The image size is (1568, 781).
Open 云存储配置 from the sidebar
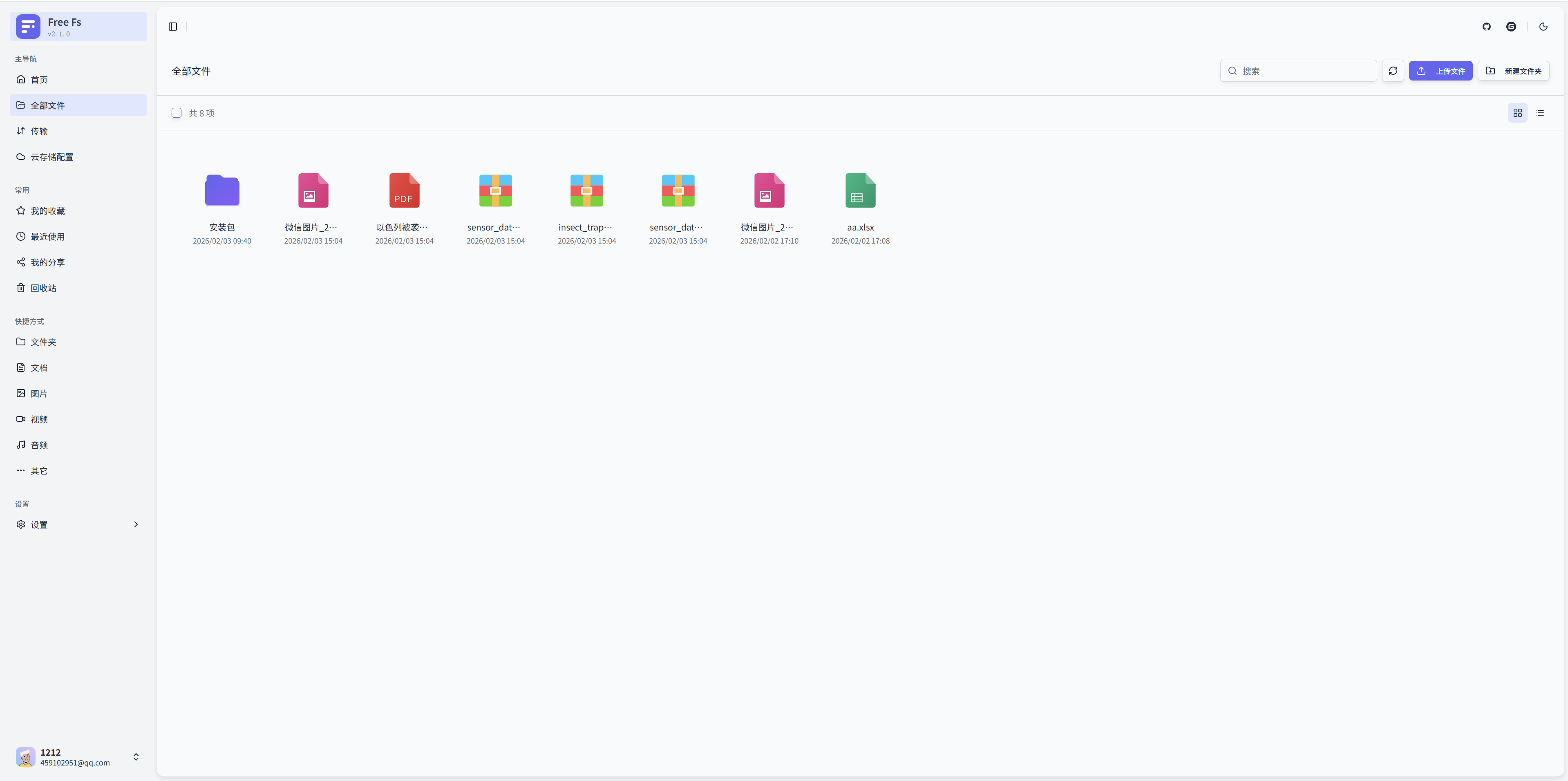tap(52, 157)
